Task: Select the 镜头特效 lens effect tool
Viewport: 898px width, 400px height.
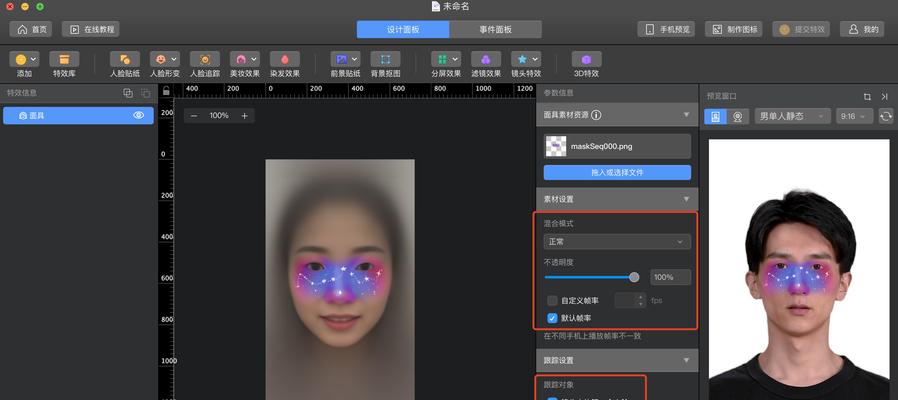Action: click(x=522, y=59)
